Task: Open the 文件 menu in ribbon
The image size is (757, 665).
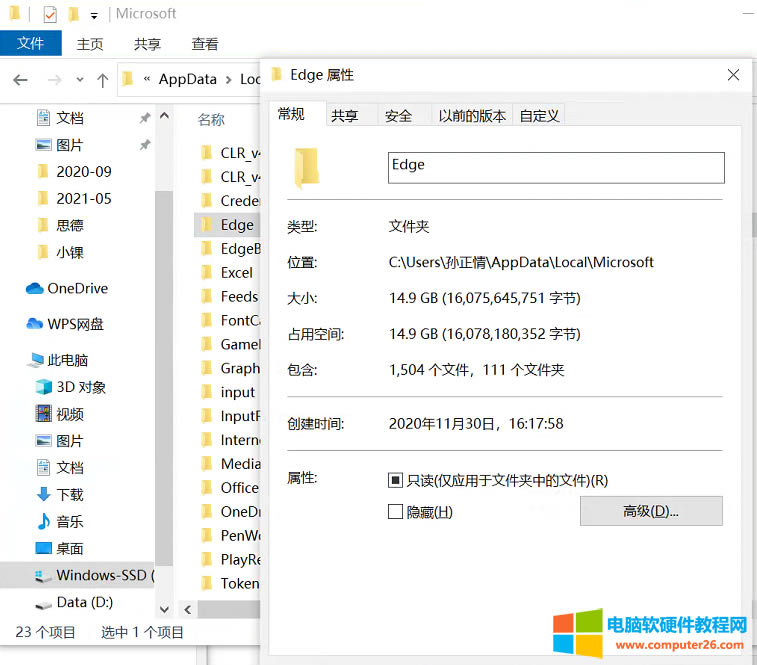Action: coord(31,44)
